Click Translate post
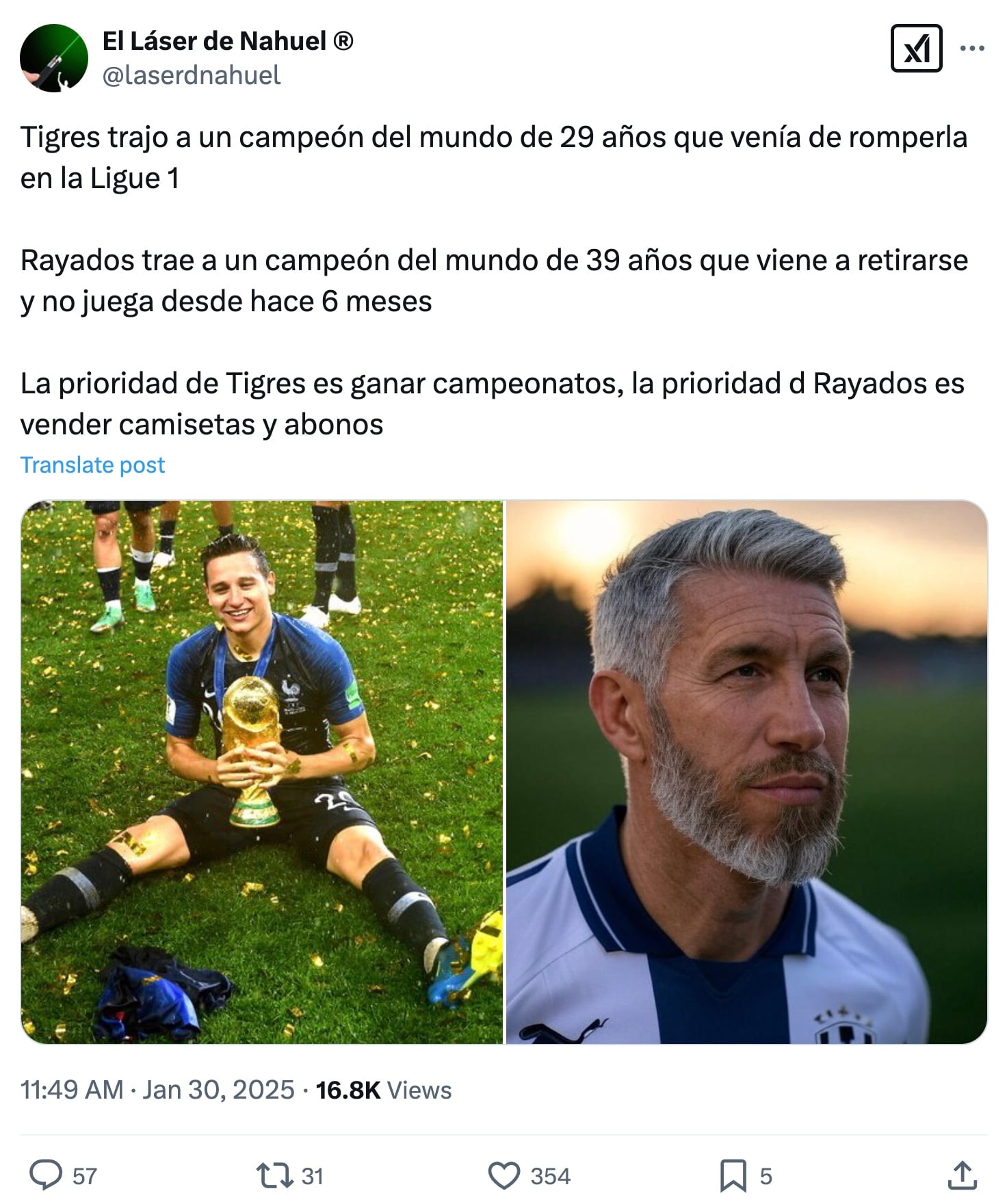This screenshot has height=1204, width=1007. point(92,465)
